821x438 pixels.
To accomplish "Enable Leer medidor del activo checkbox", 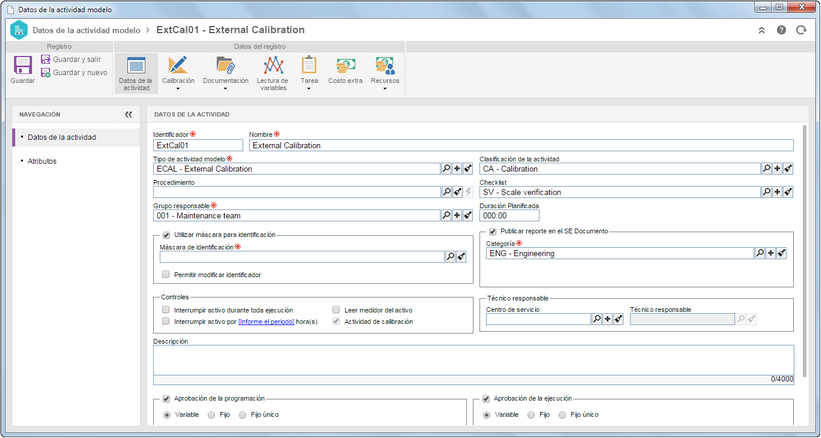I will click(336, 310).
